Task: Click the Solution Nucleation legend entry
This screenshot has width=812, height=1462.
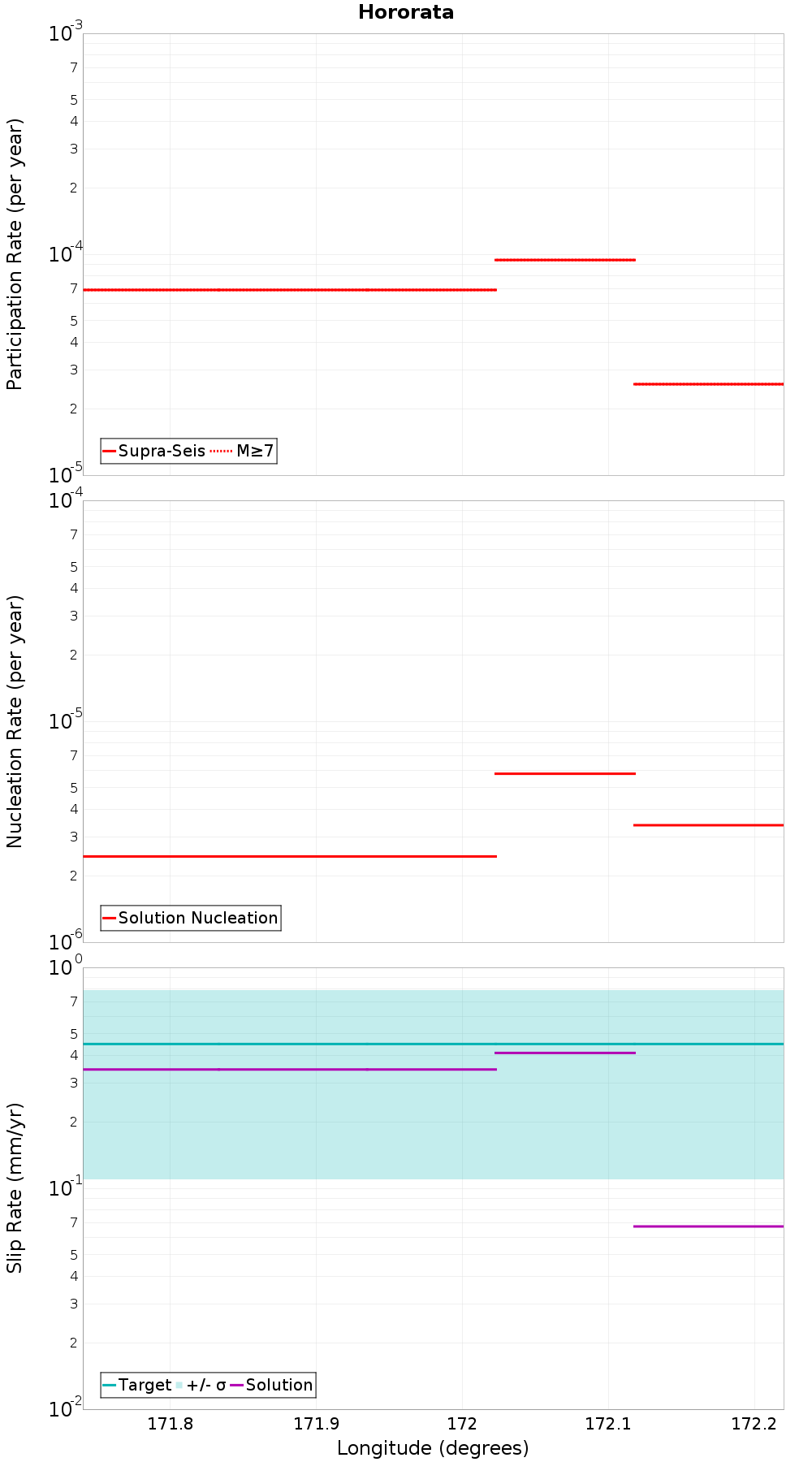Action: coord(191,918)
